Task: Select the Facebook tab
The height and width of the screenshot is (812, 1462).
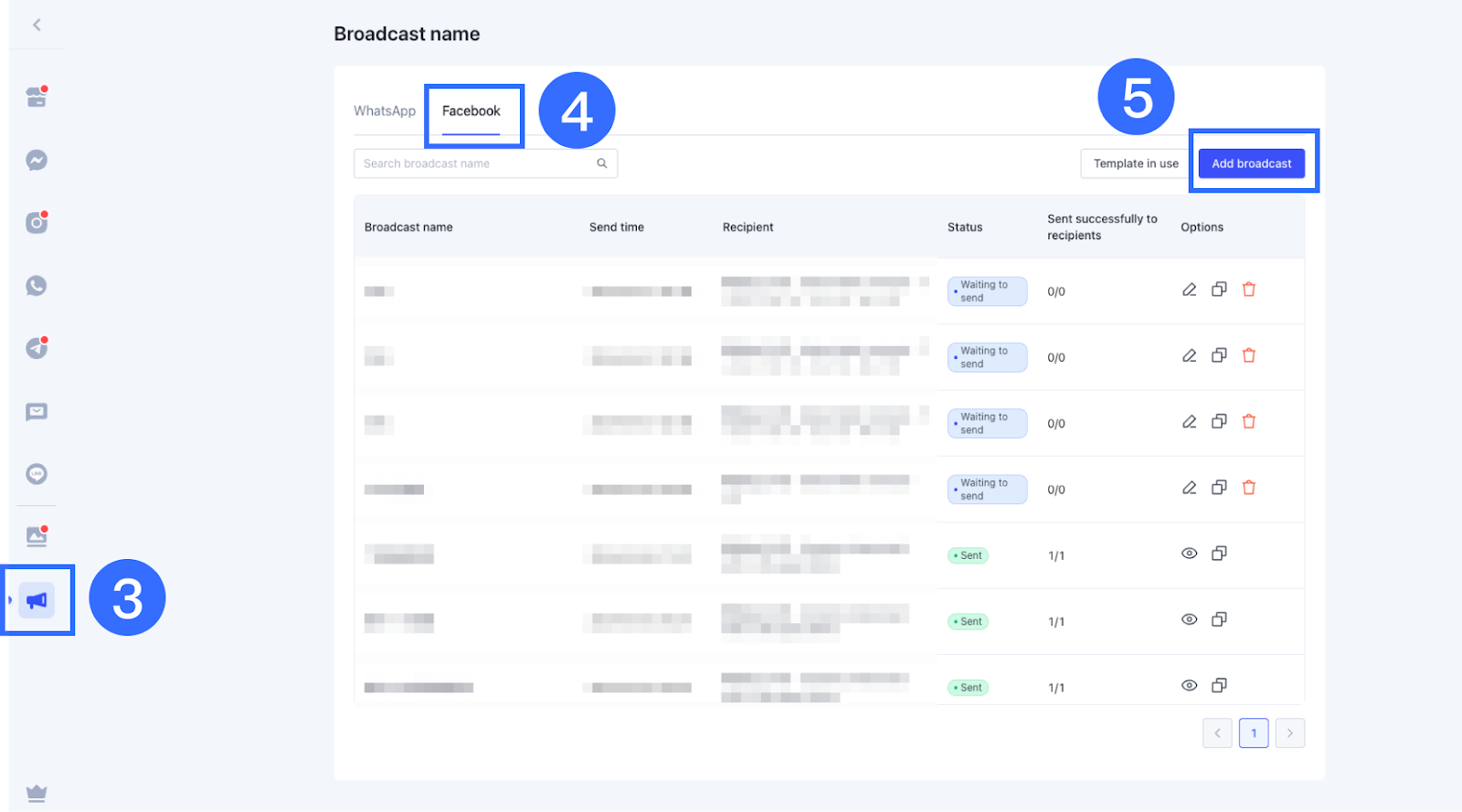Action: (x=471, y=111)
